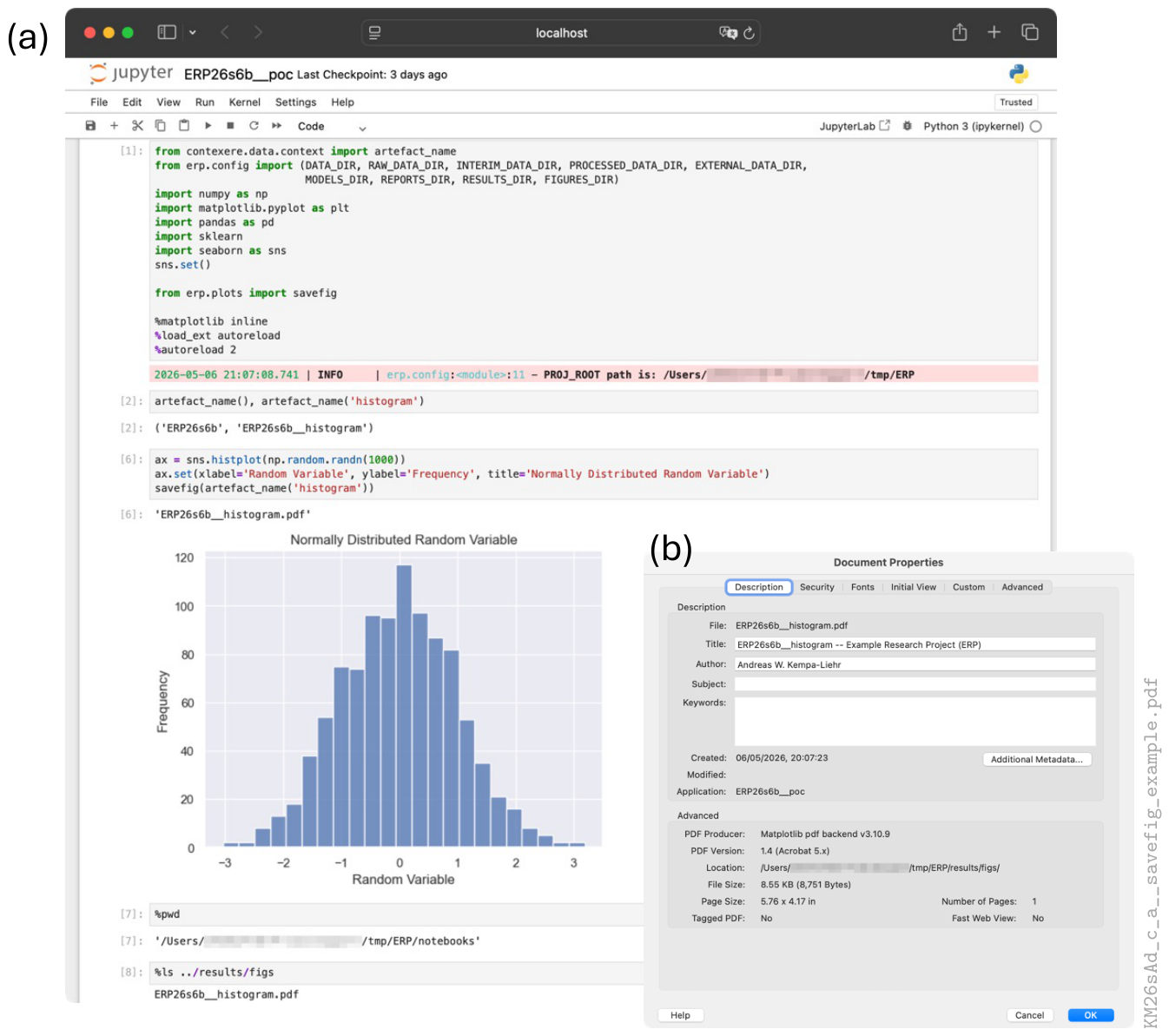Select the %pwd code cell

coord(396,914)
